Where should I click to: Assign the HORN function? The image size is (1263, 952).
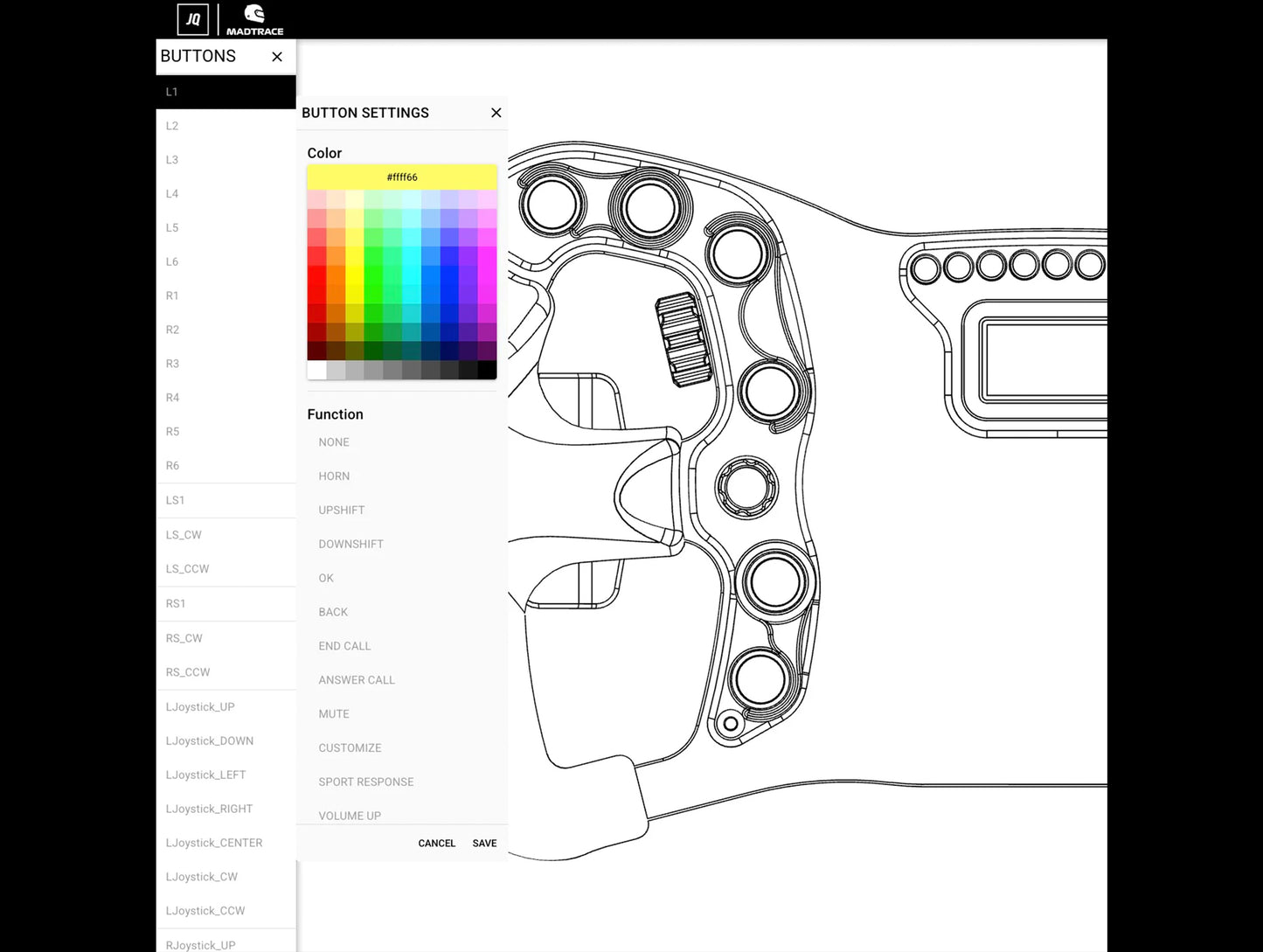[x=334, y=476]
